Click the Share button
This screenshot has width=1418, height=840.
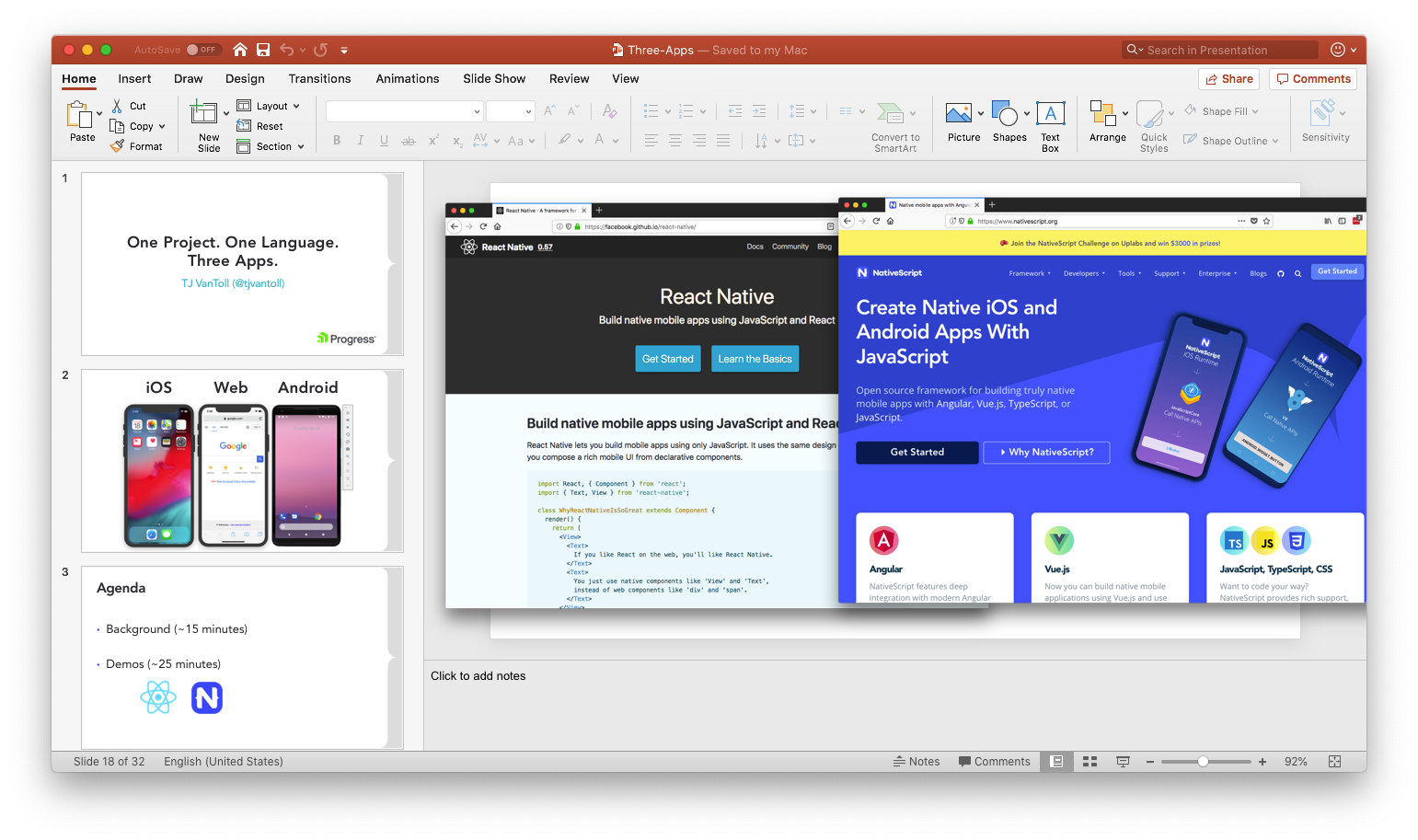click(x=1228, y=79)
